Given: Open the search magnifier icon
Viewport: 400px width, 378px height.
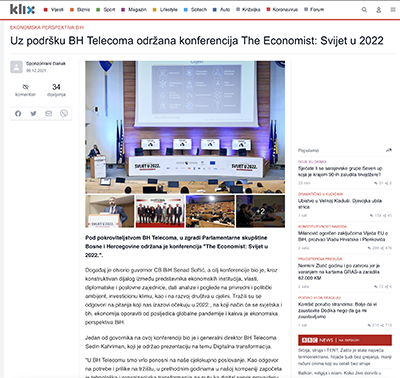Looking at the screenshot, I should tap(364, 10).
